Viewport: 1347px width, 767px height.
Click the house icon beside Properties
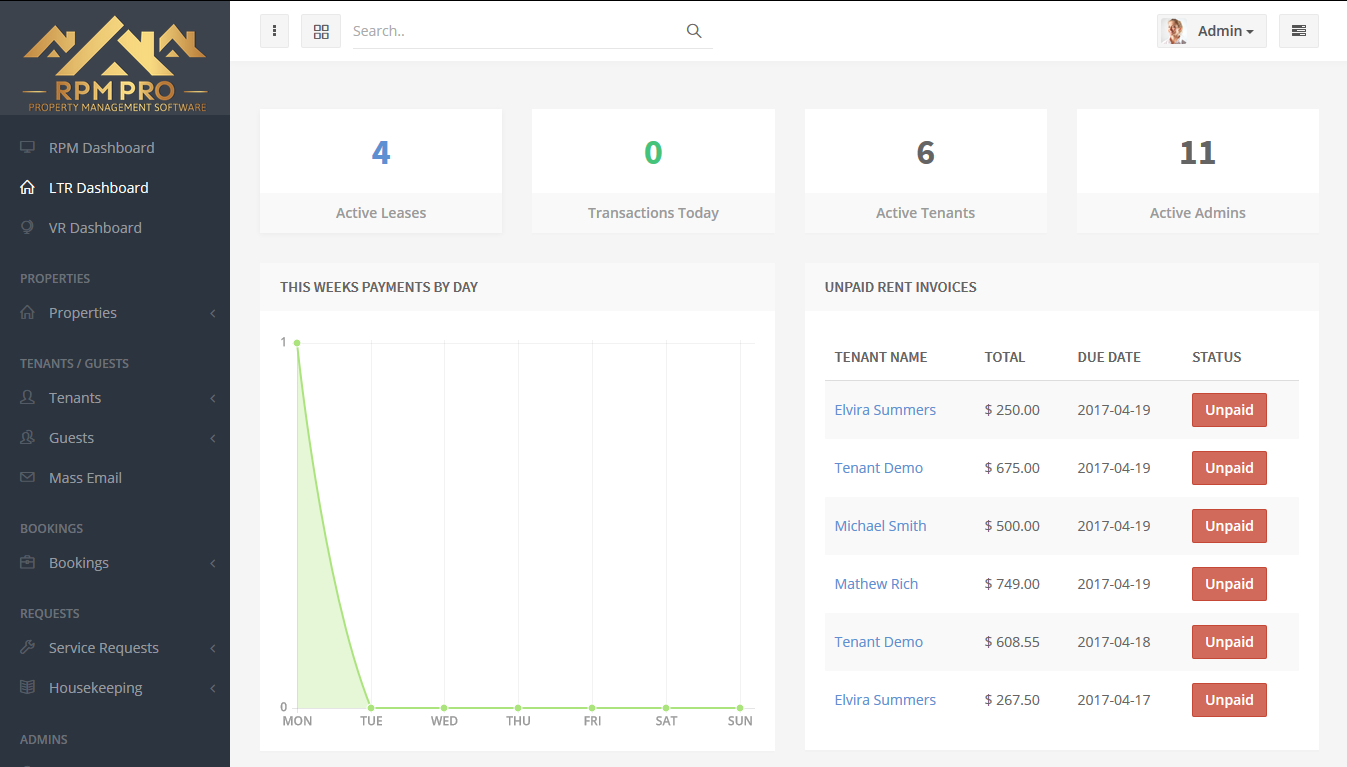pos(27,312)
